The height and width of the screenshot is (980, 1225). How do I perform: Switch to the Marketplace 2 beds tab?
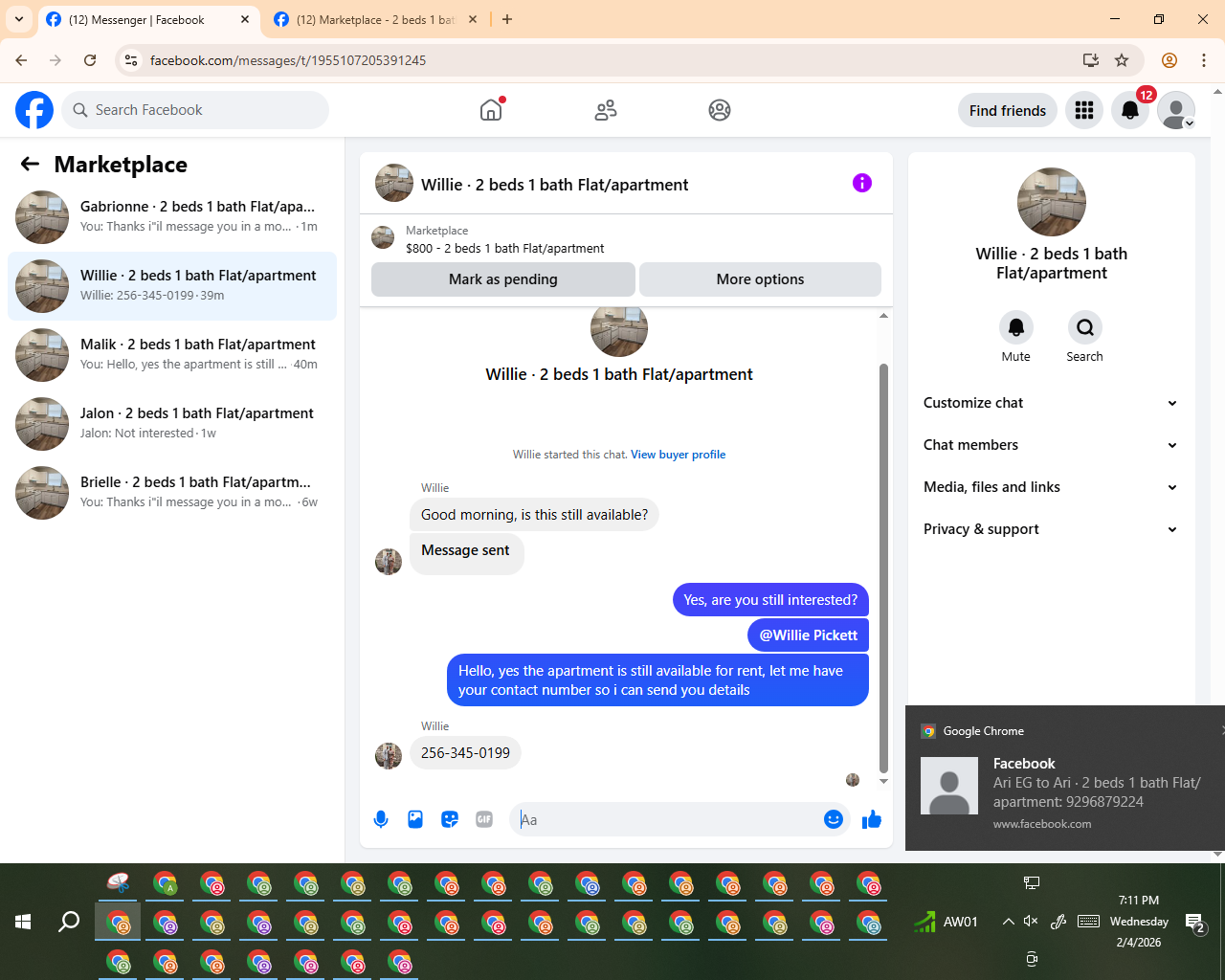375,19
